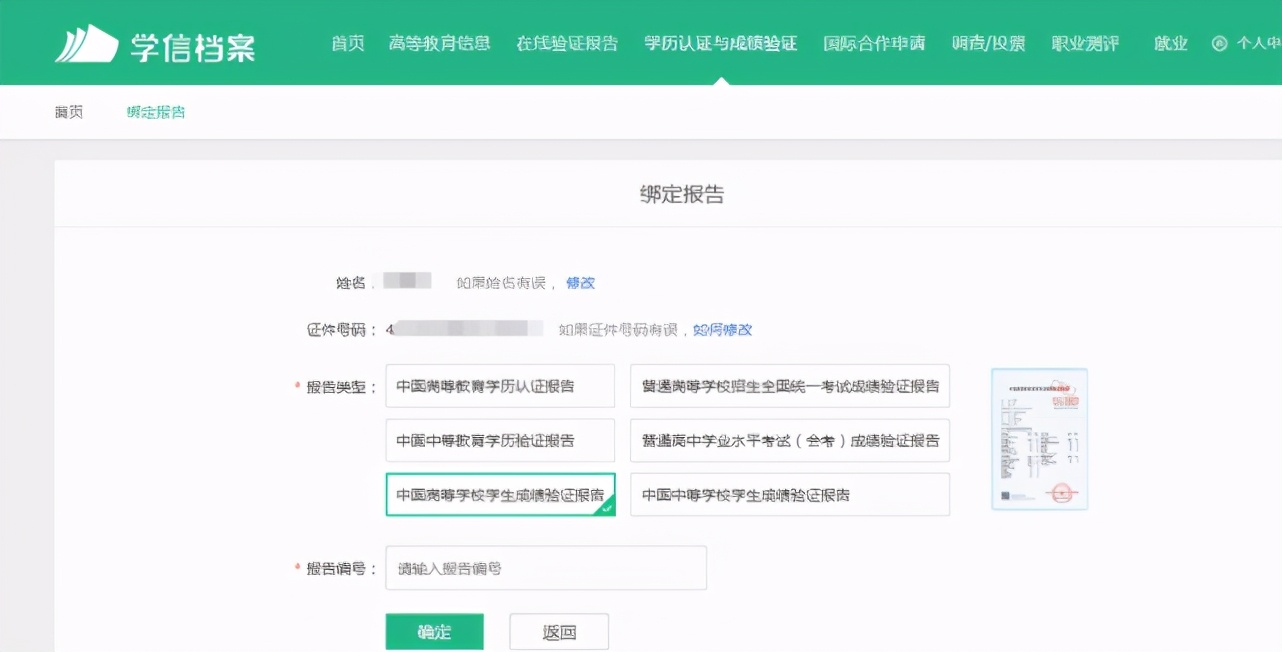Viewport: 1282px width, 652px height.
Task: Click the 报告编号 input field
Action: point(546,567)
